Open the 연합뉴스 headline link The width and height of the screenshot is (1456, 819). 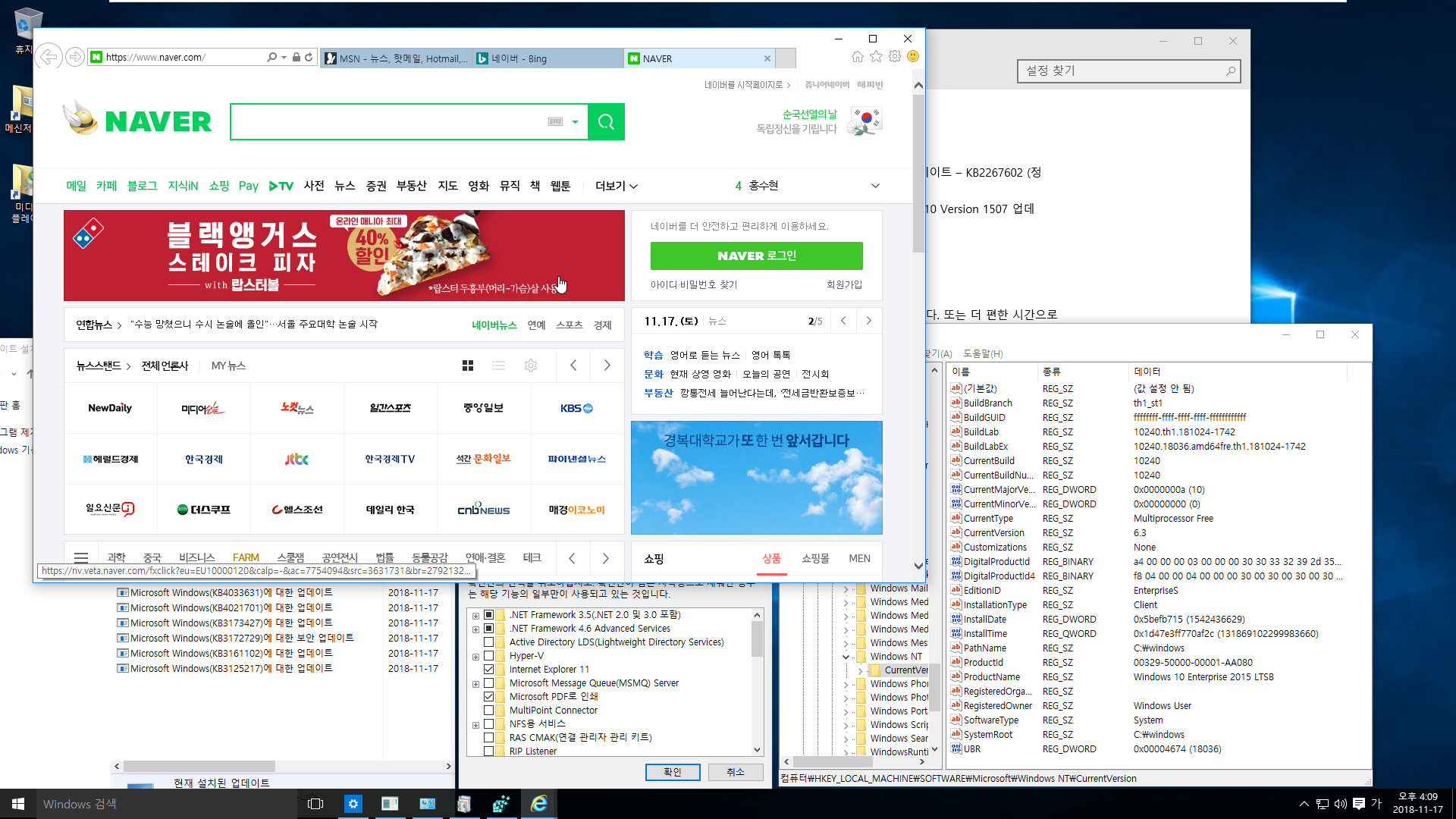click(254, 325)
